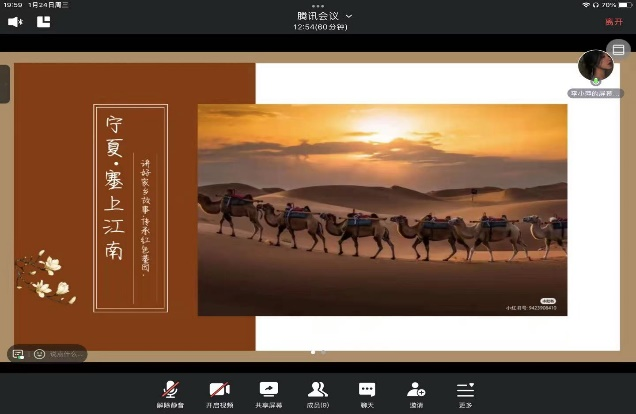Open the emoji reaction picker

(39, 354)
